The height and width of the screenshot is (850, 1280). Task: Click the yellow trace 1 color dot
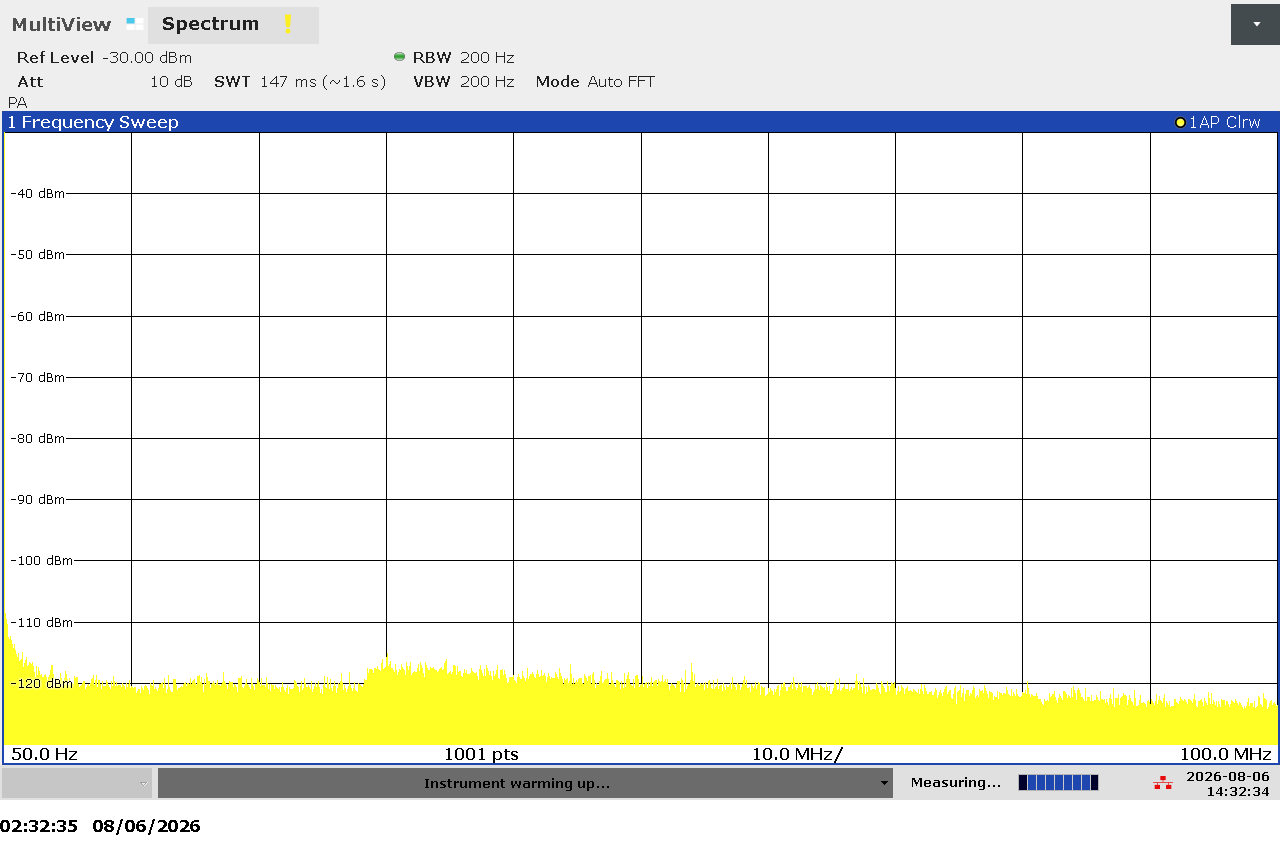click(x=1180, y=122)
